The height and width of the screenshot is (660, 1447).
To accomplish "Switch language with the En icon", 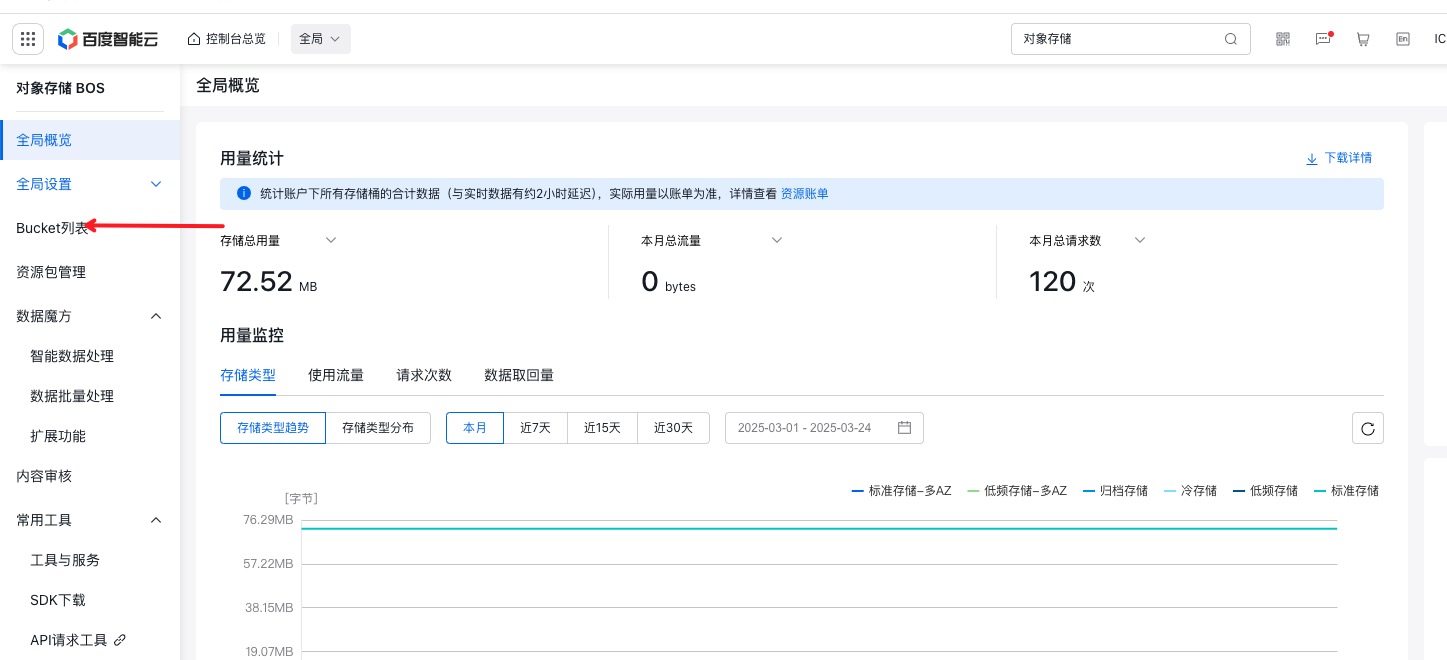I will tap(1403, 39).
